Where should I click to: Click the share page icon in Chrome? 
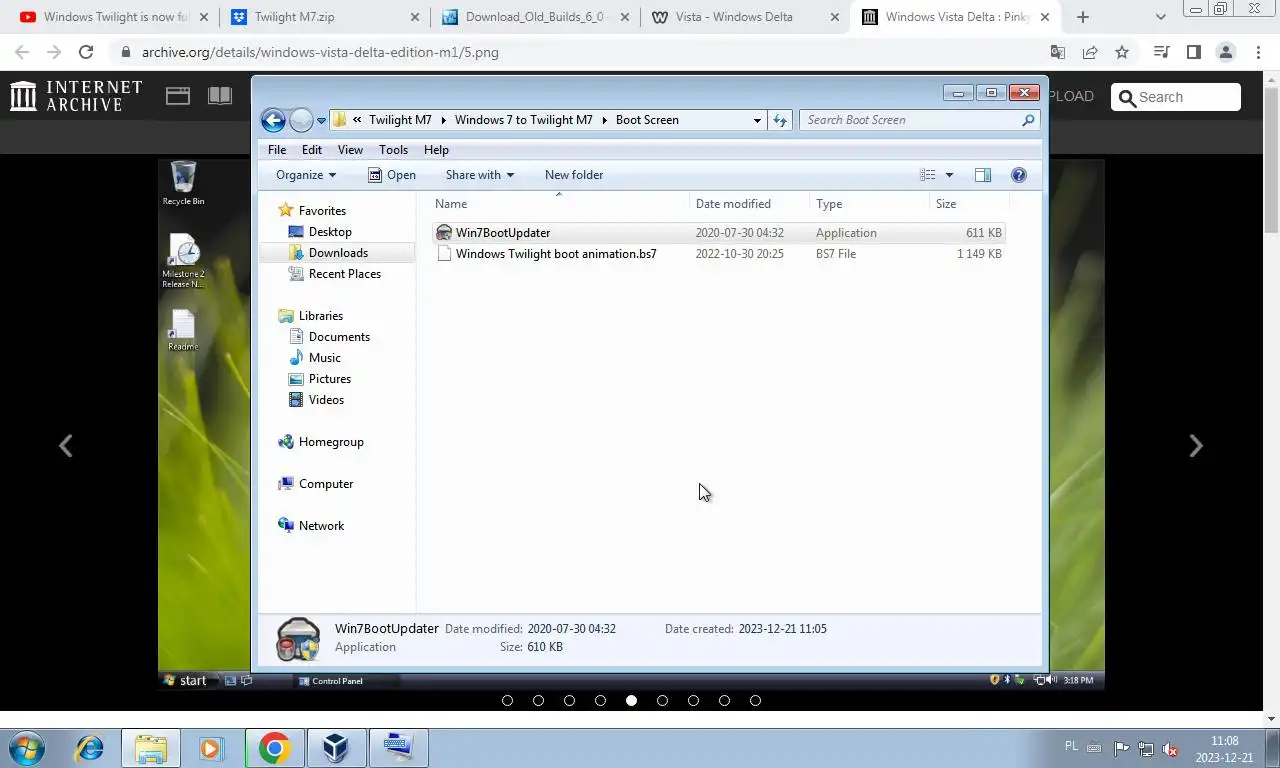(x=1090, y=52)
